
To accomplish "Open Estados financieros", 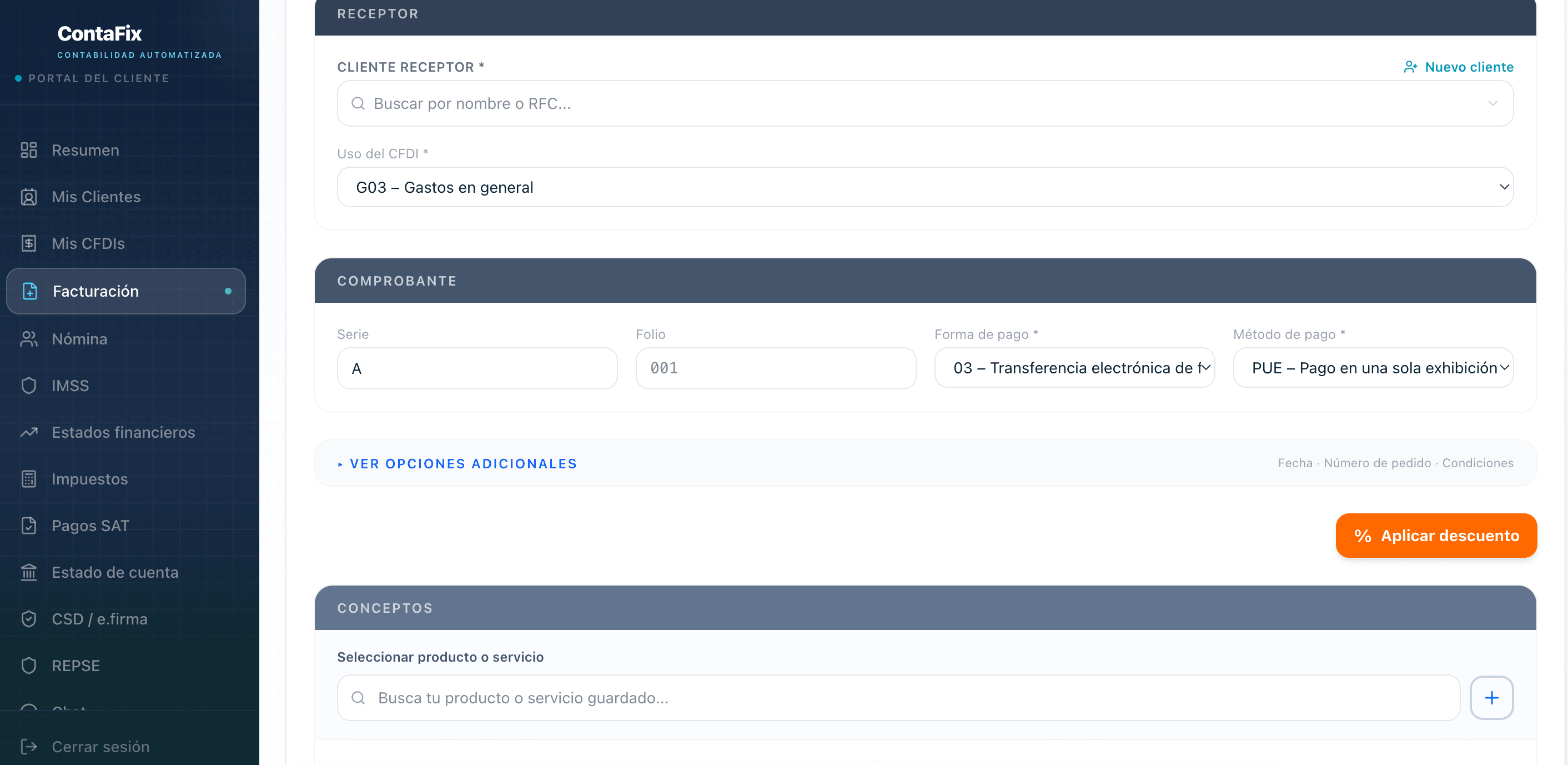I will (125, 432).
